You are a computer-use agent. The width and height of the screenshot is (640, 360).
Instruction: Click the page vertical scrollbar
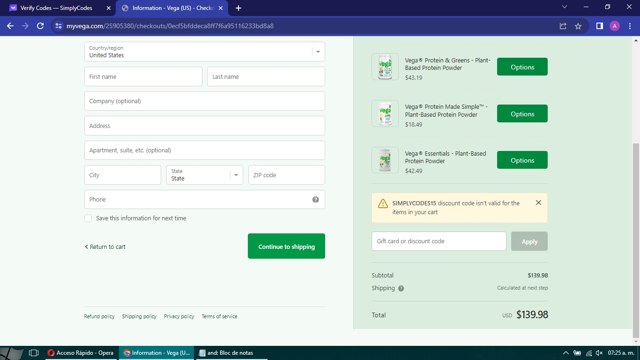636,240
